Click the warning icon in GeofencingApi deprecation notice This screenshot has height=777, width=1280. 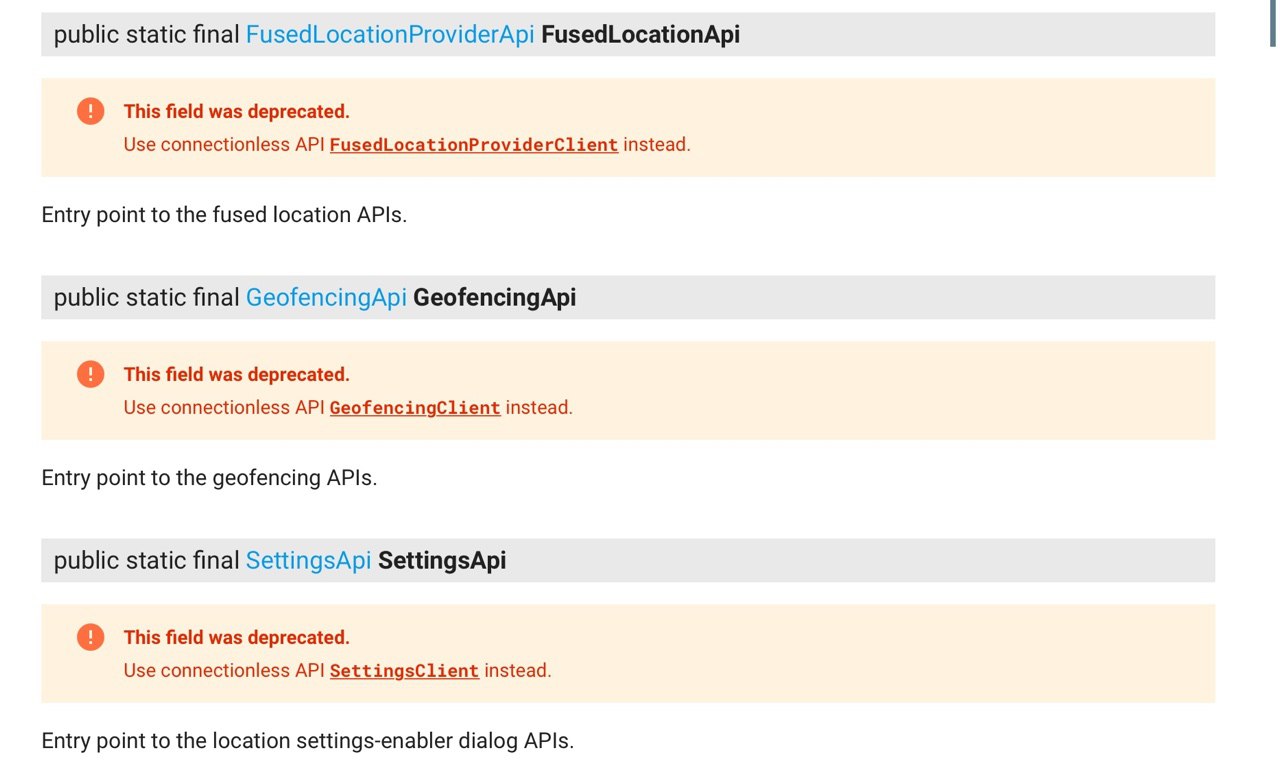(x=90, y=374)
